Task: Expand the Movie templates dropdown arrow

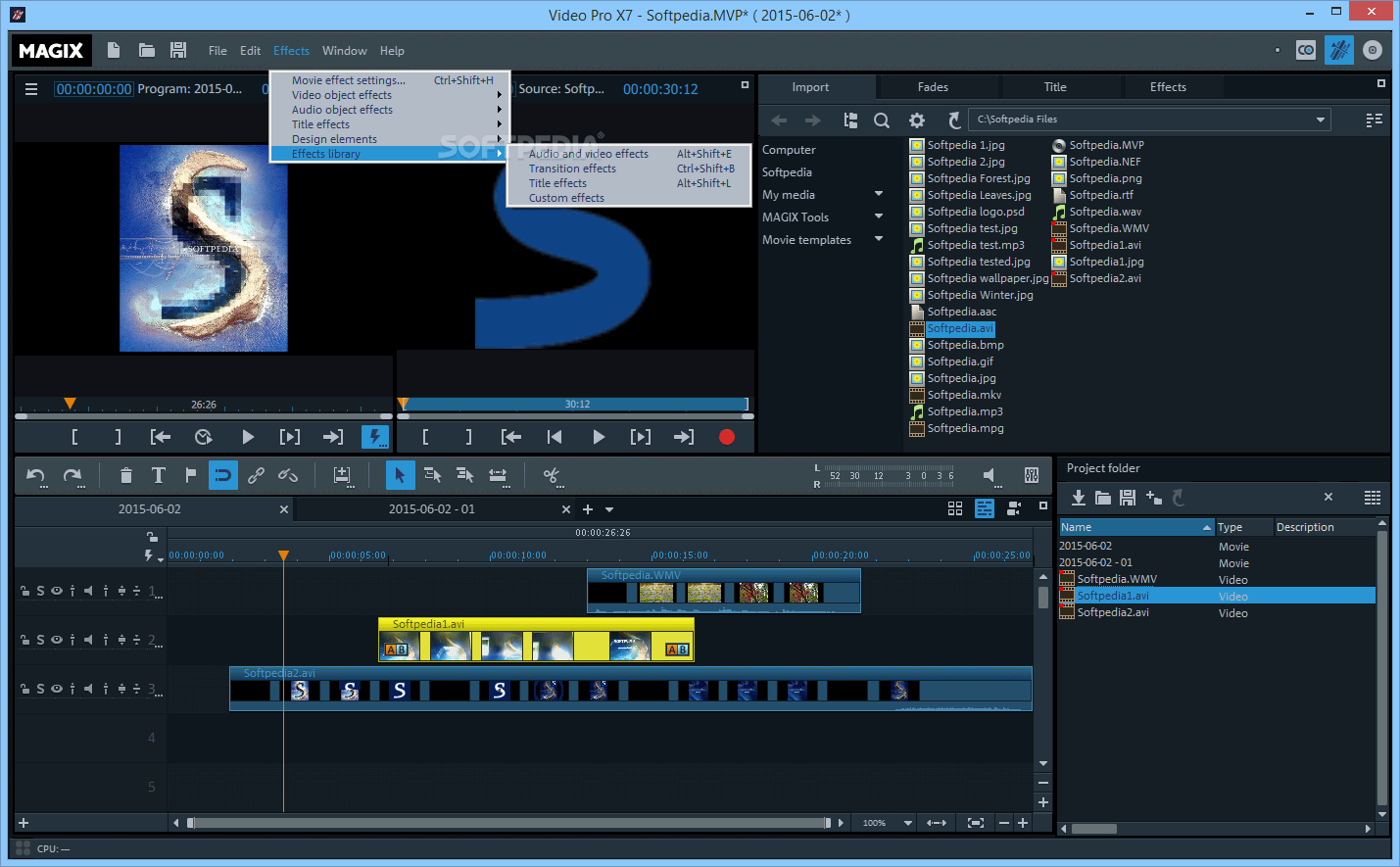Action: click(879, 239)
